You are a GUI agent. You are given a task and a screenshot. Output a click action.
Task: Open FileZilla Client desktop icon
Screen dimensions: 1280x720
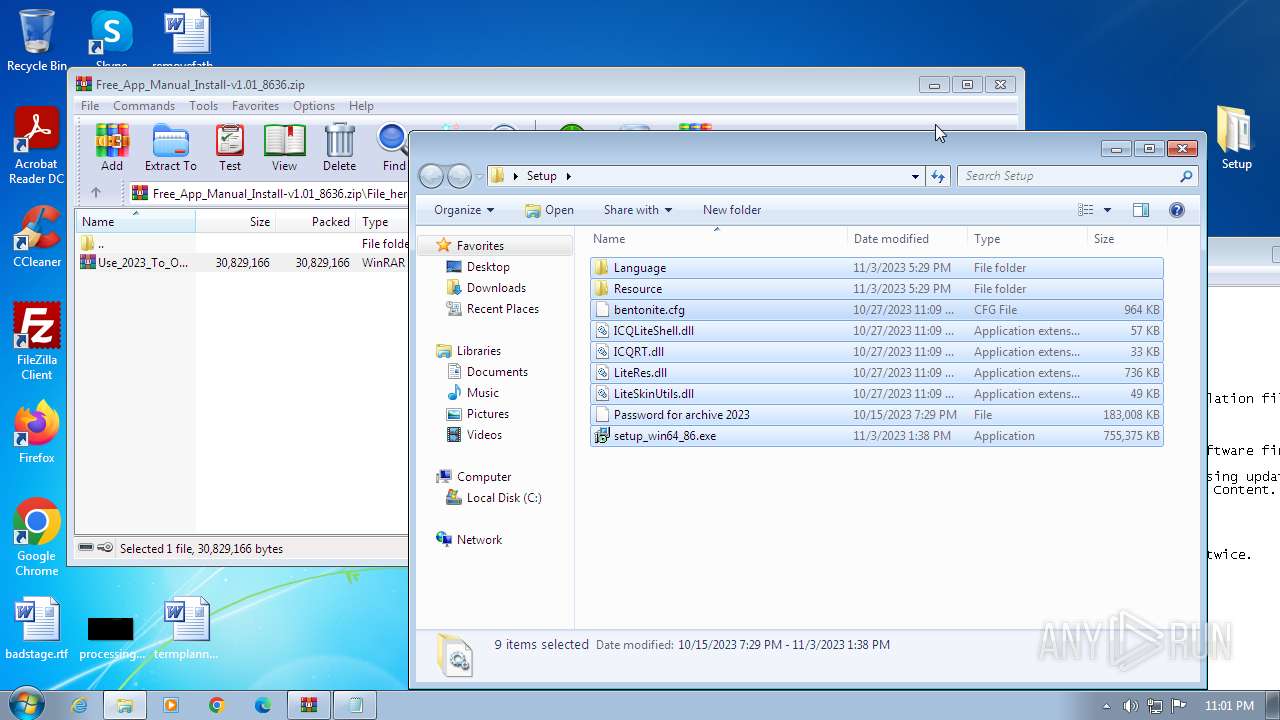click(x=37, y=341)
